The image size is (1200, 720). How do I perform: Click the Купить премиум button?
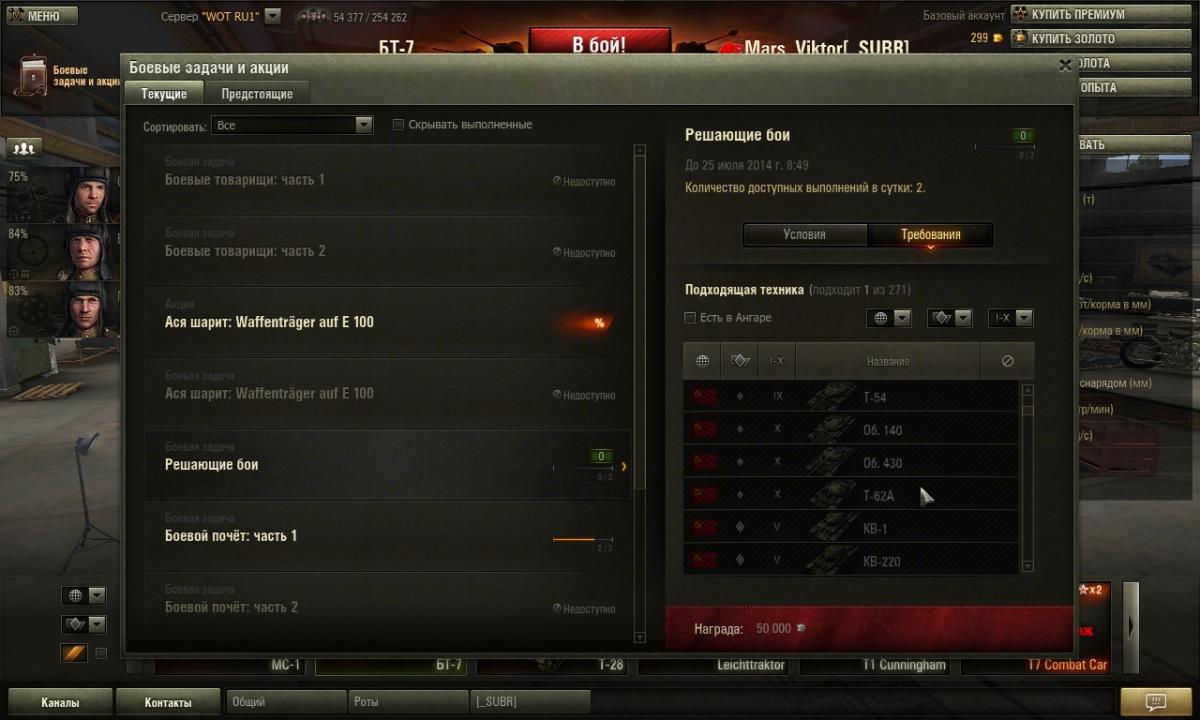1077,14
